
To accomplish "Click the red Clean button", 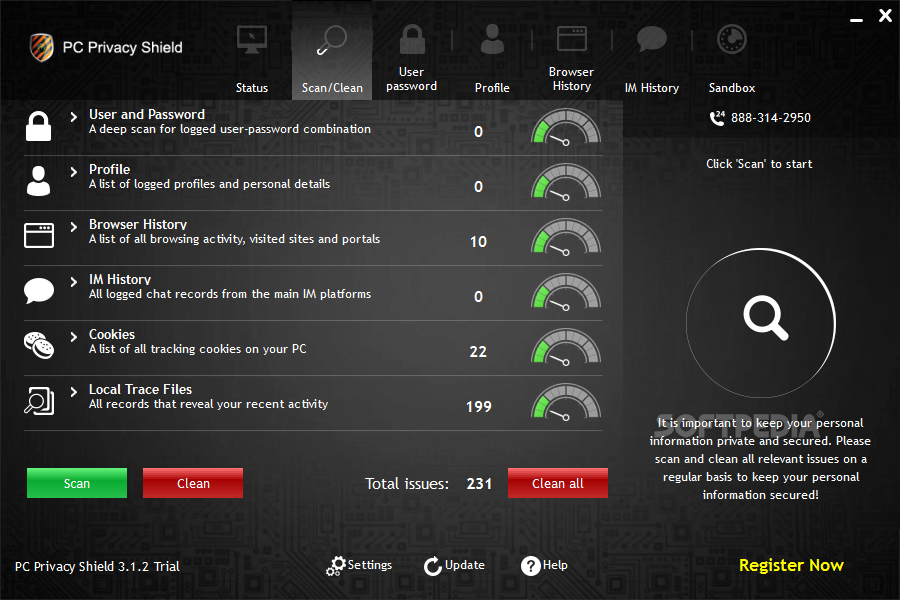I will tap(193, 483).
